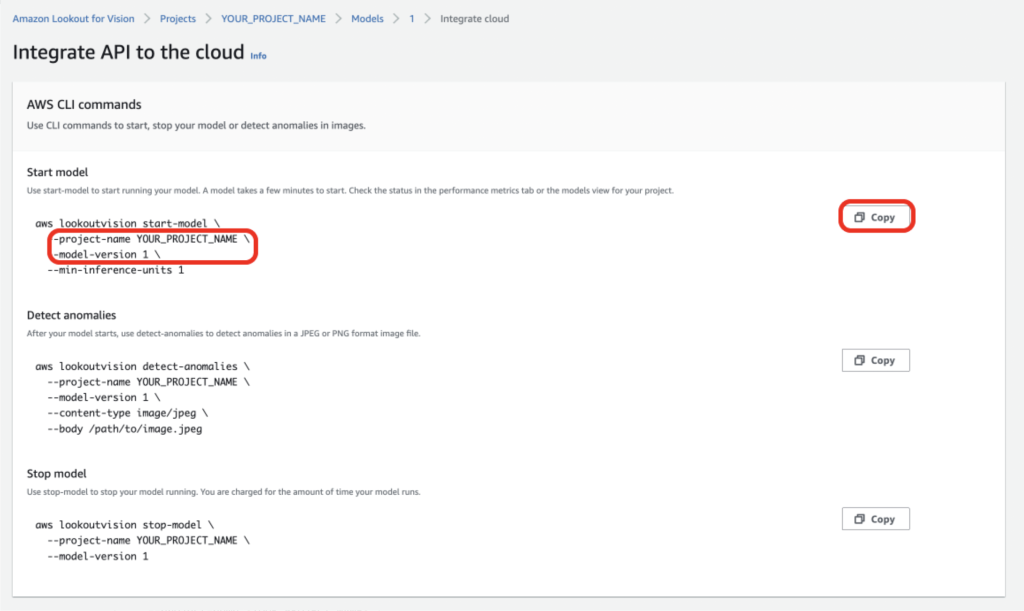Copy the Stop model command
Screen dimensions: 1024x611
pyautogui.click(x=875, y=519)
